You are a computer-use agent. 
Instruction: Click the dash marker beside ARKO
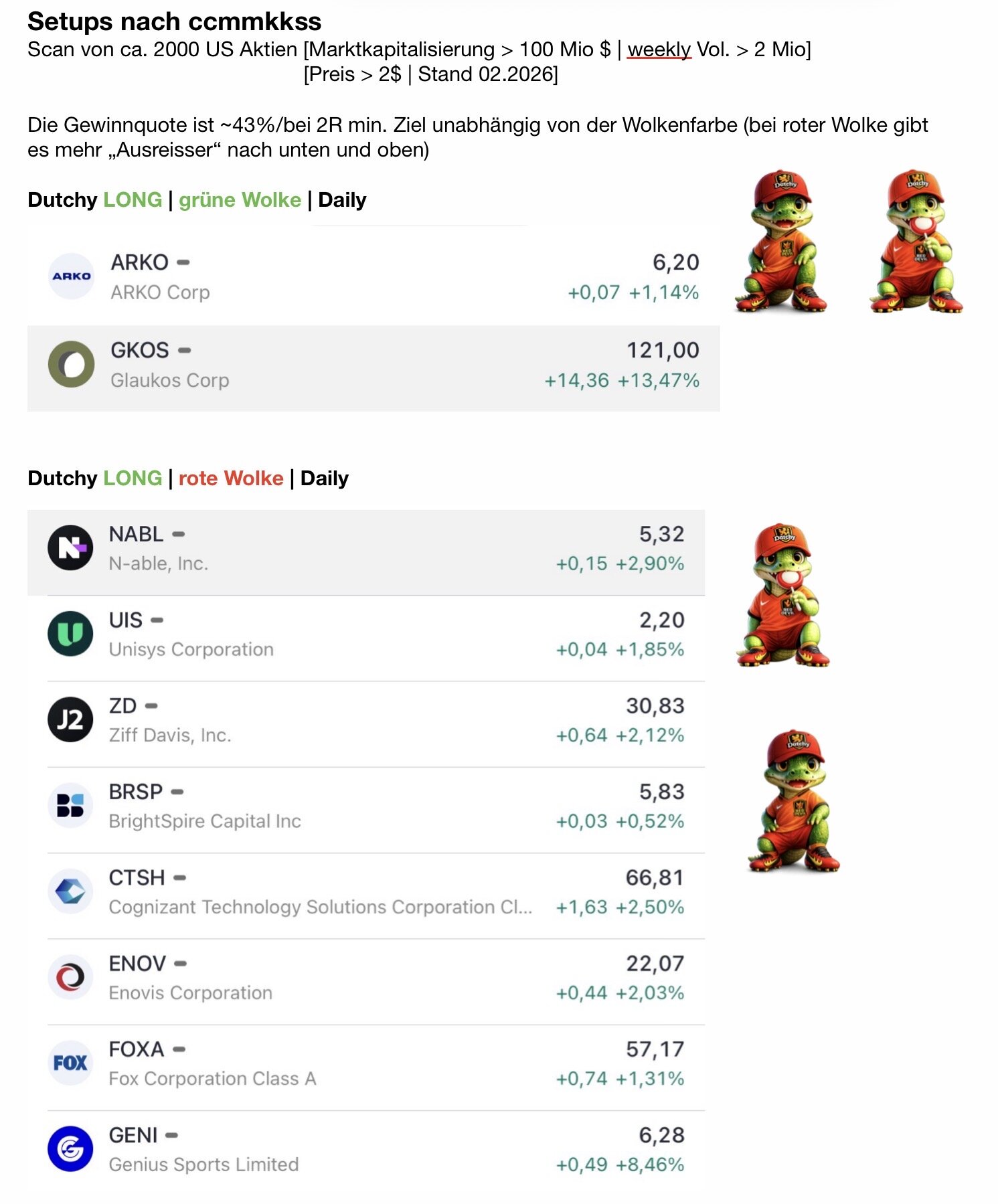[x=183, y=262]
